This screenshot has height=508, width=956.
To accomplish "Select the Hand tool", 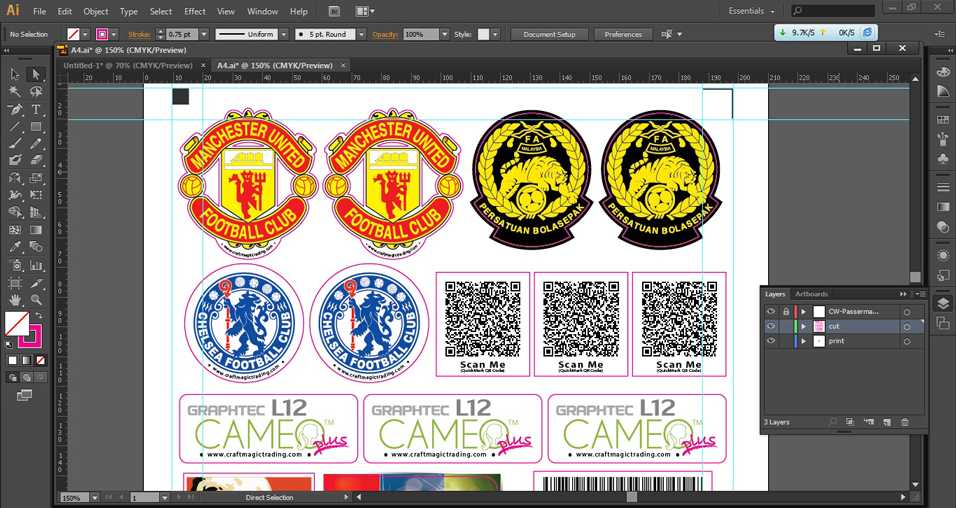I will 15,300.
